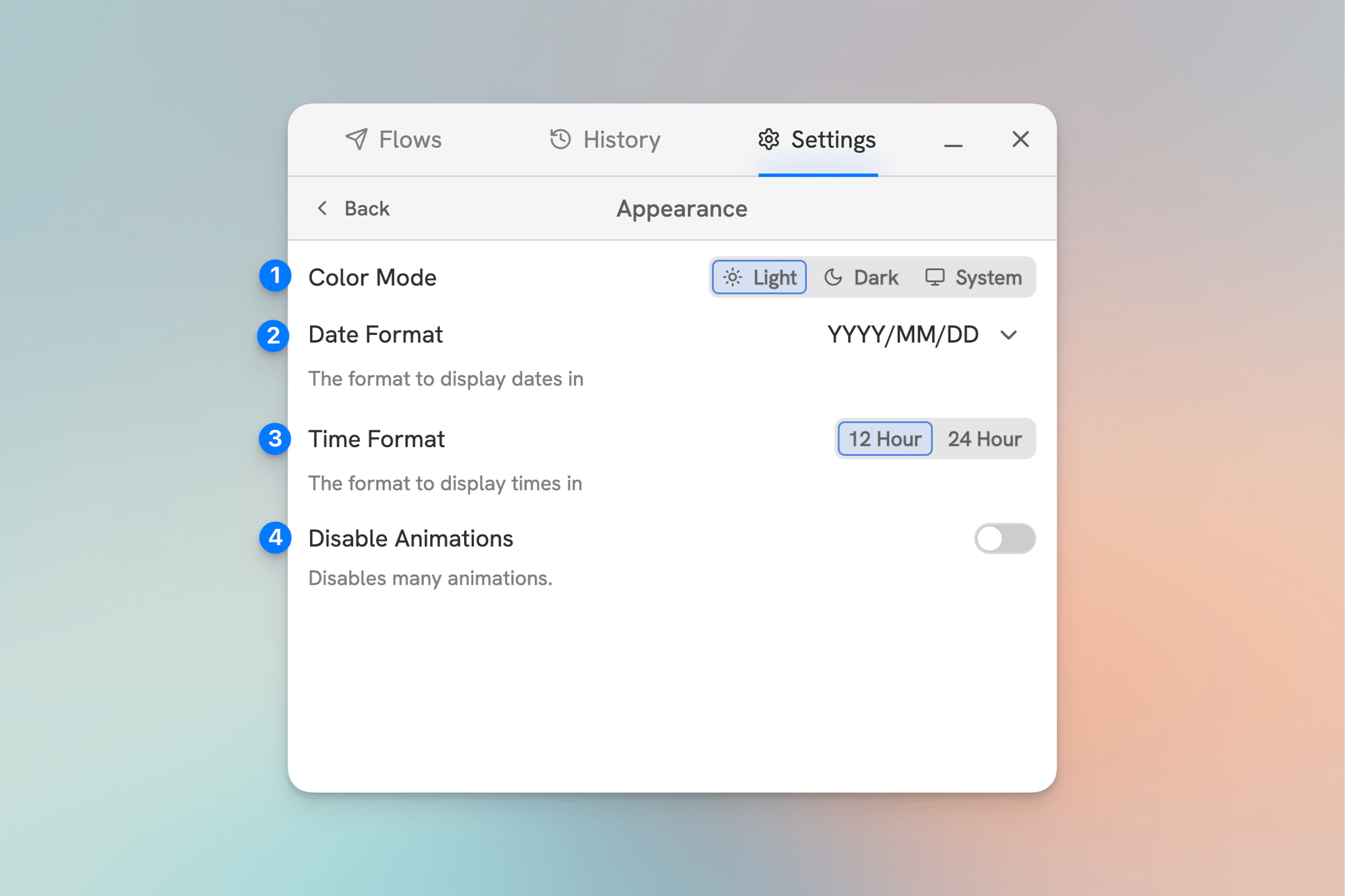Screen dimensions: 1345x896
Task: Select 24 Hour time format
Action: (984, 439)
